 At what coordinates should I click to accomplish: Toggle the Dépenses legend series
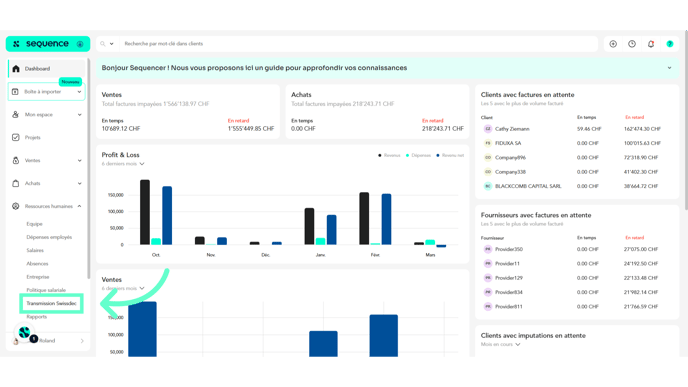[418, 155]
